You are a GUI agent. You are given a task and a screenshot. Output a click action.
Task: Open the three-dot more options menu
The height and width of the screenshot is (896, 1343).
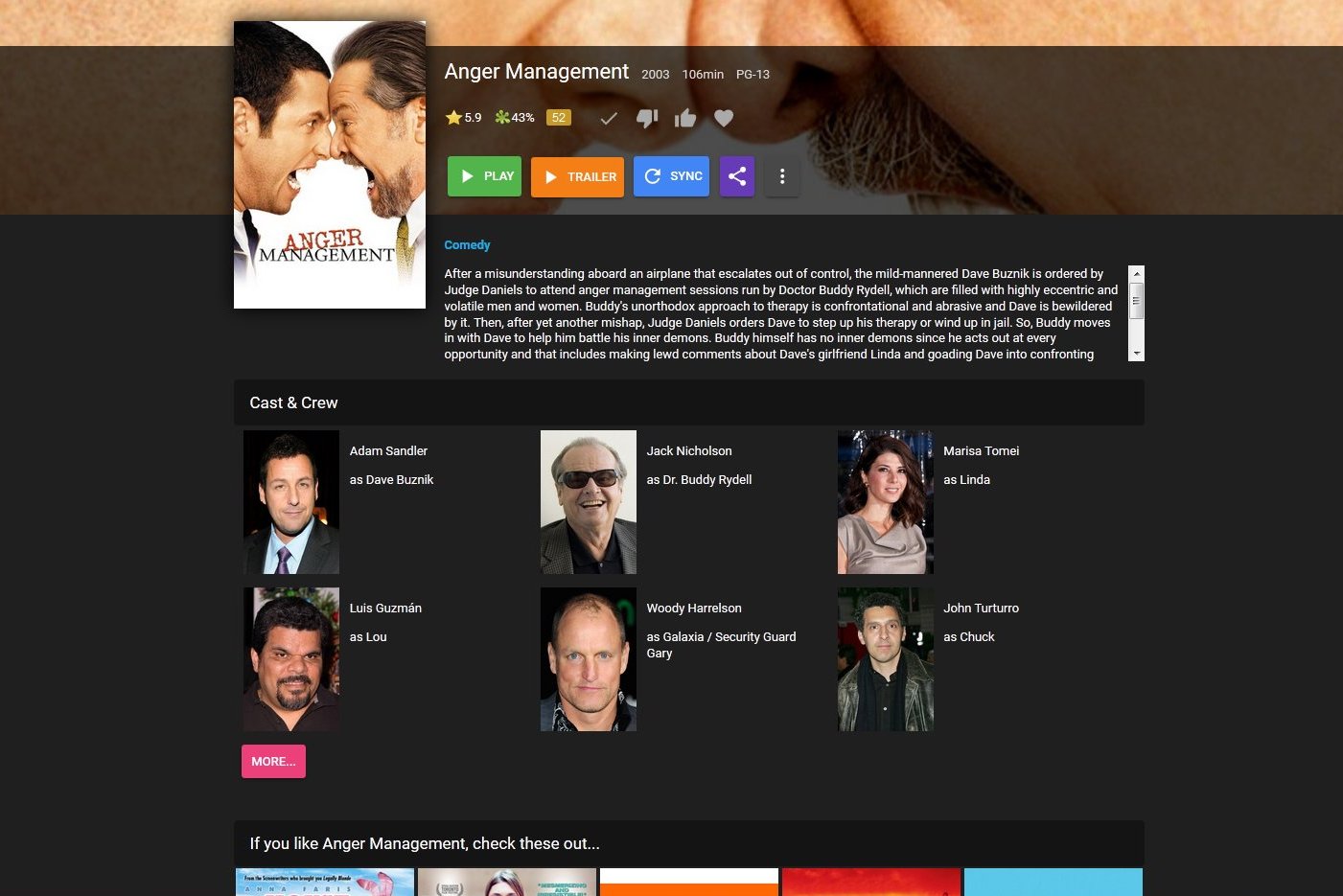pyautogui.click(x=782, y=176)
